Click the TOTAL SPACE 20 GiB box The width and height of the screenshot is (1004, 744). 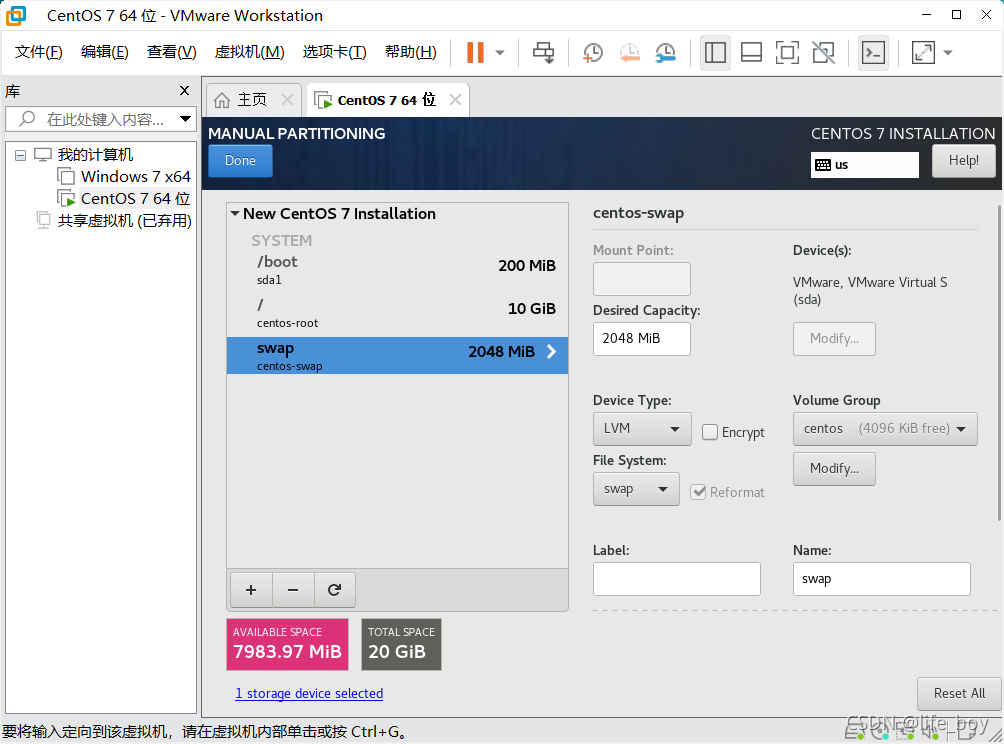(401, 644)
